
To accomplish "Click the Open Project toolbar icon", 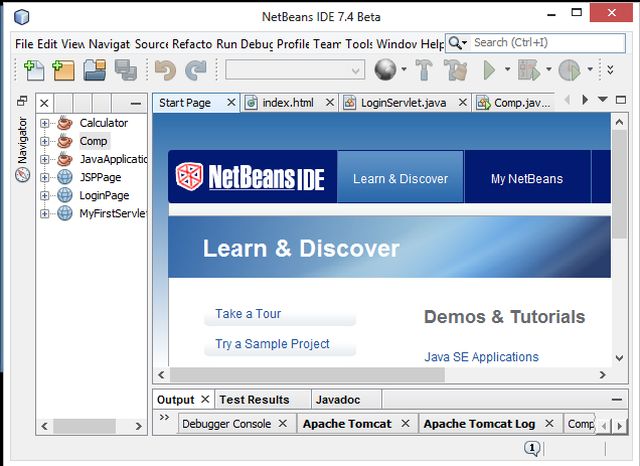I will point(94,70).
